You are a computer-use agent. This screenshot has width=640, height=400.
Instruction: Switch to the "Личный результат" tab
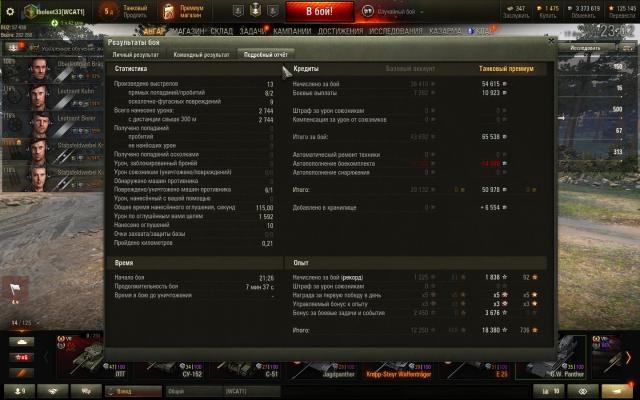pyautogui.click(x=135, y=54)
